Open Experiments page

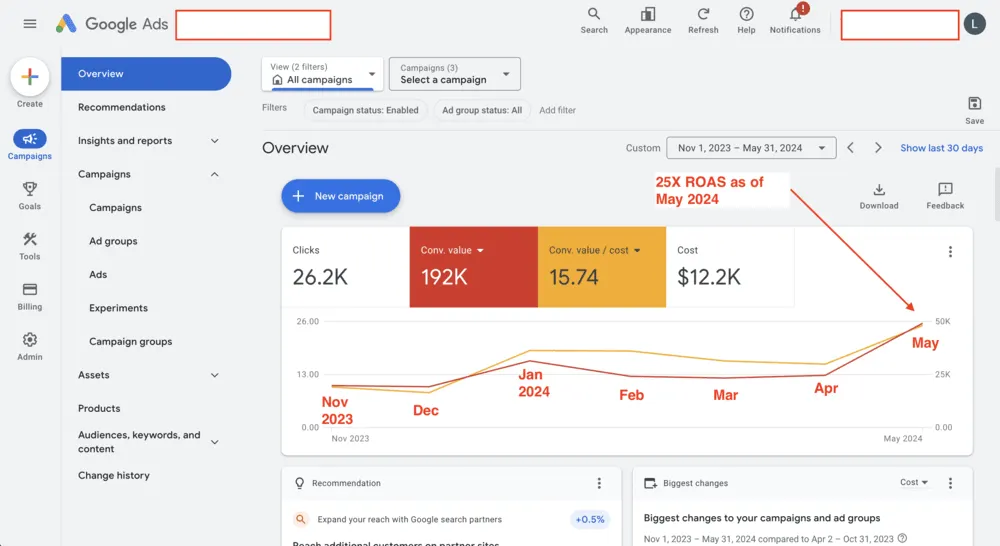118,308
